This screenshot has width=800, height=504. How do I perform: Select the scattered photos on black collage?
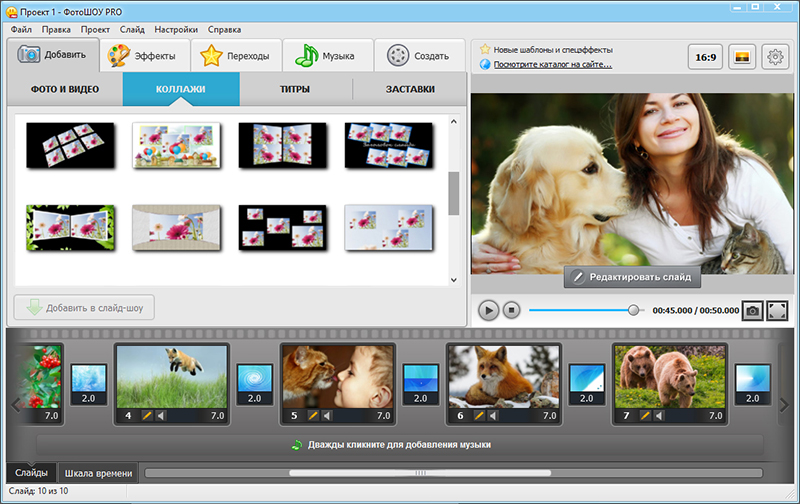282,228
